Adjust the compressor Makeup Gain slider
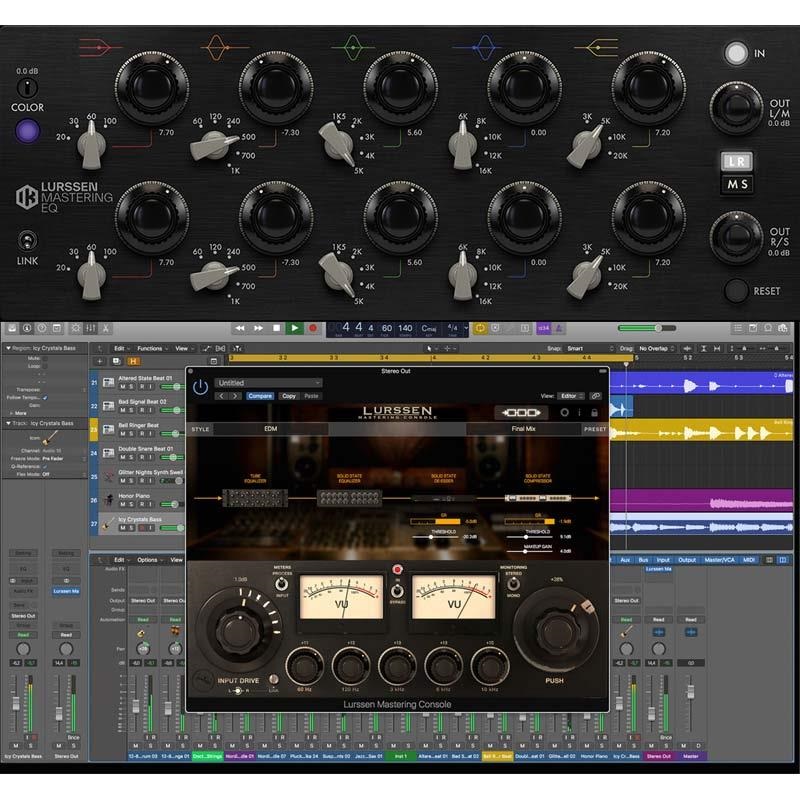 (x=530, y=552)
